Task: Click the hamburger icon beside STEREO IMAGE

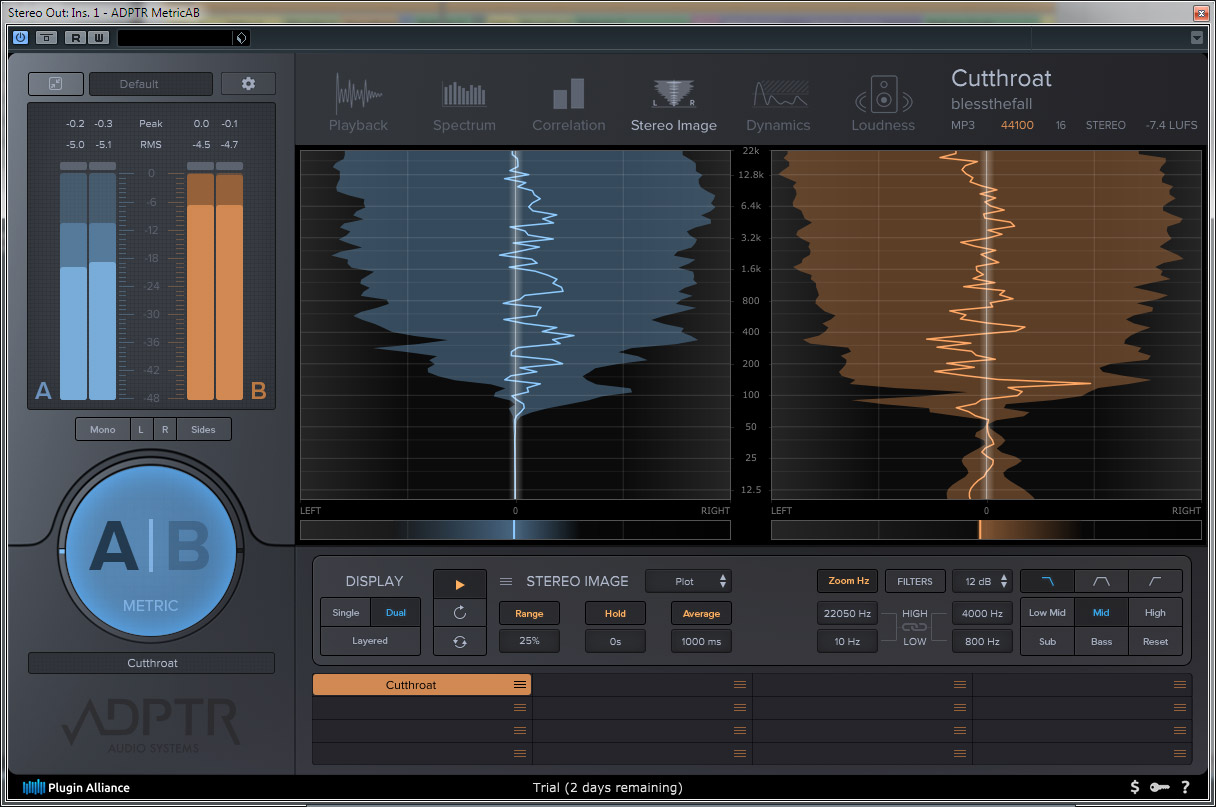Action: (x=506, y=581)
